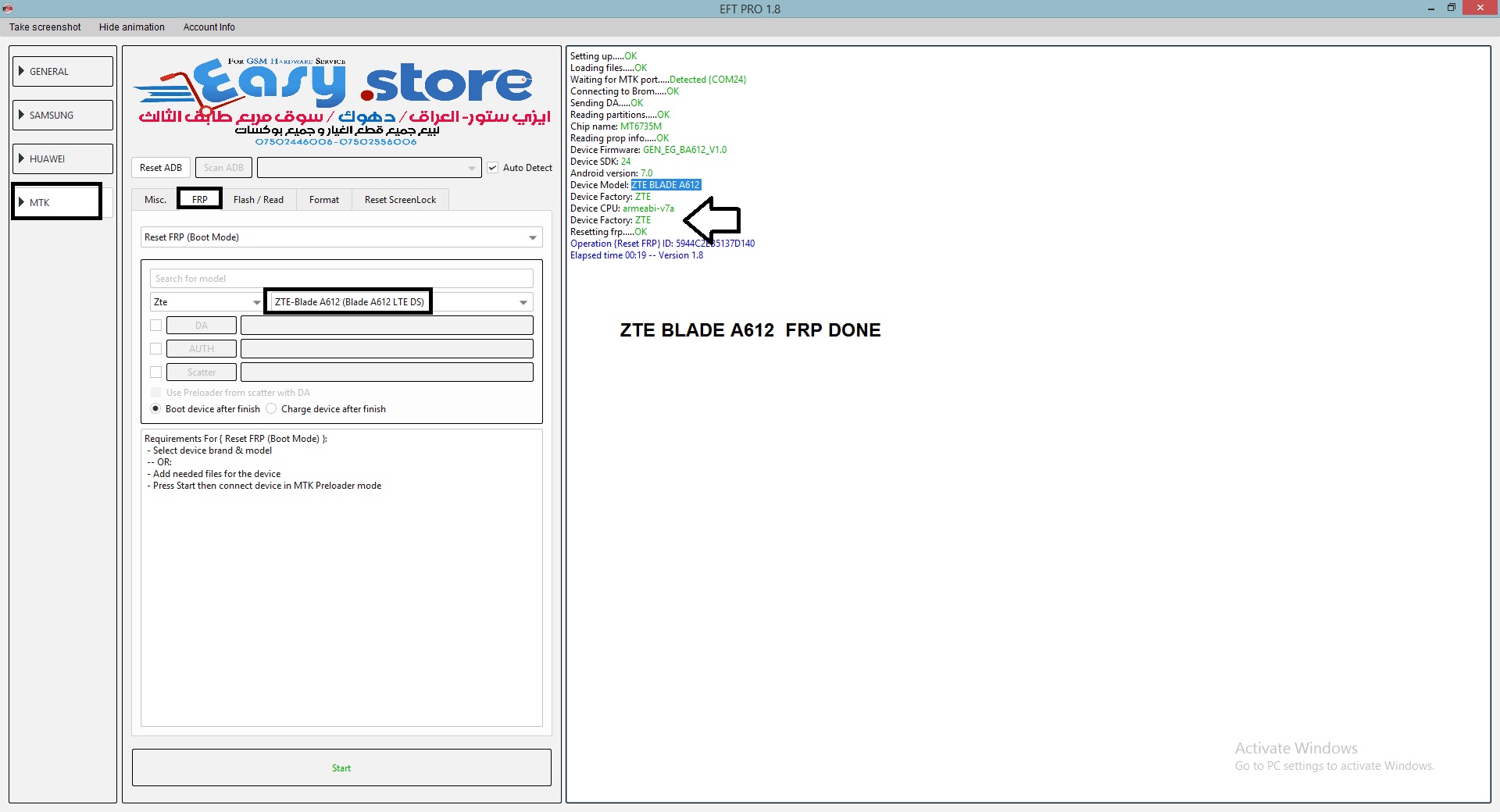Click the Search for model field
1500x812 pixels.
point(341,279)
